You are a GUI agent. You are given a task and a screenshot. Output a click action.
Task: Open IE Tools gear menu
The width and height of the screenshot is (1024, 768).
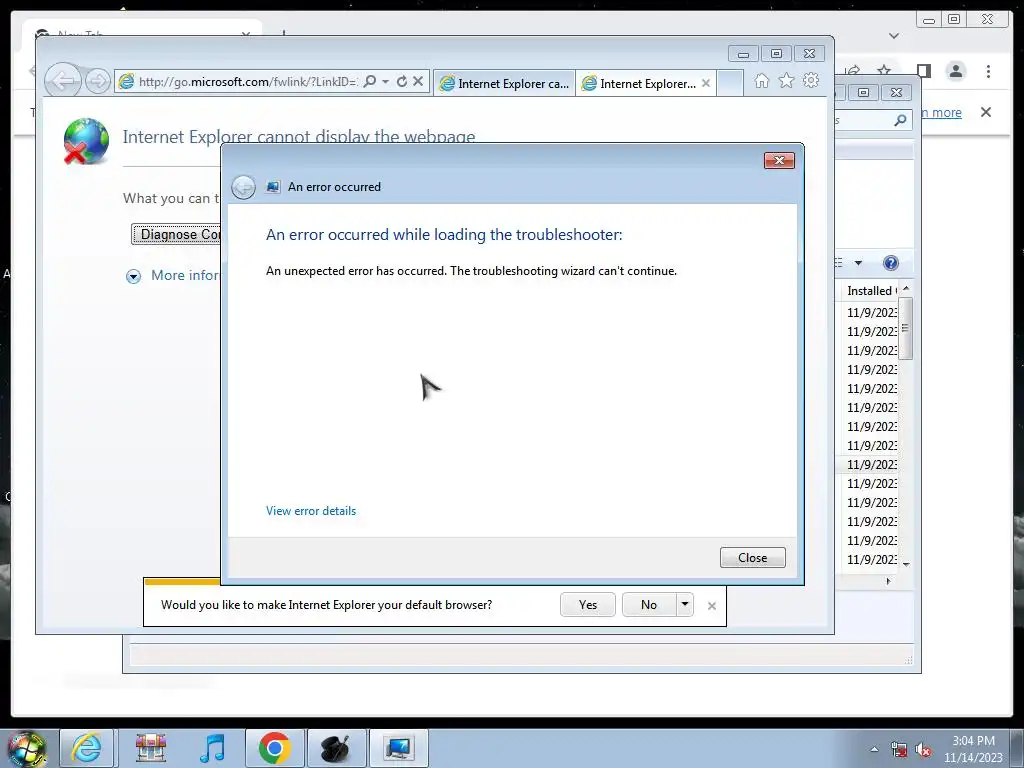point(811,80)
